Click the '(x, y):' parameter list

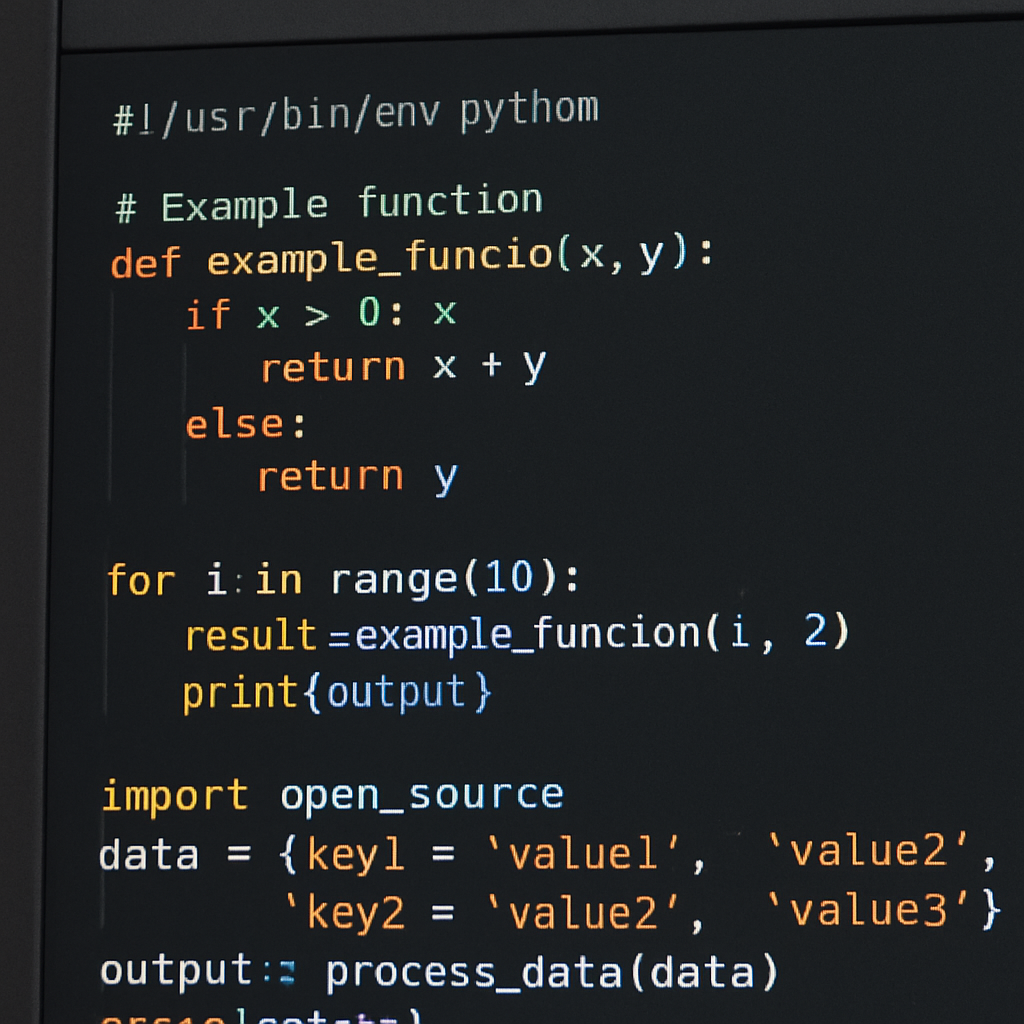(x=635, y=253)
